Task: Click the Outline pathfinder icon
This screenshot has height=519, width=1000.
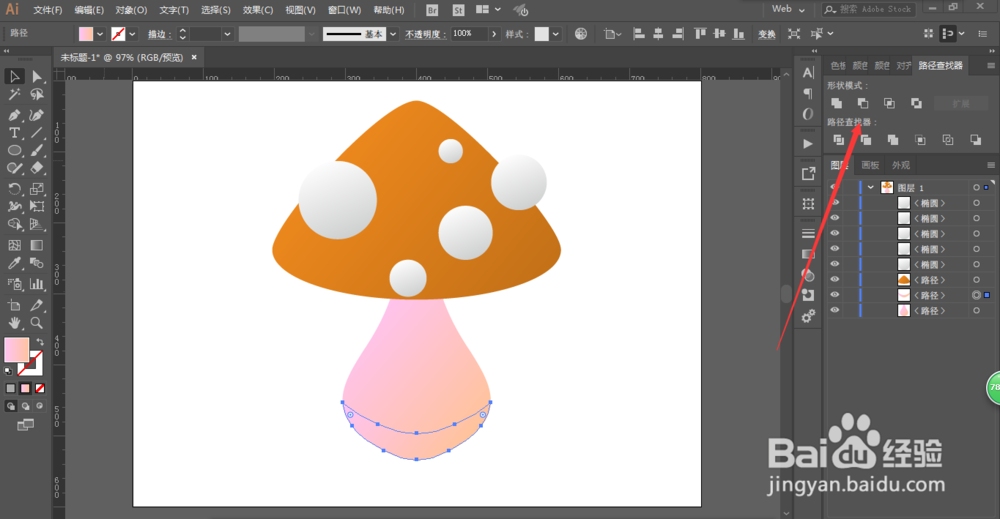Action: (948, 140)
